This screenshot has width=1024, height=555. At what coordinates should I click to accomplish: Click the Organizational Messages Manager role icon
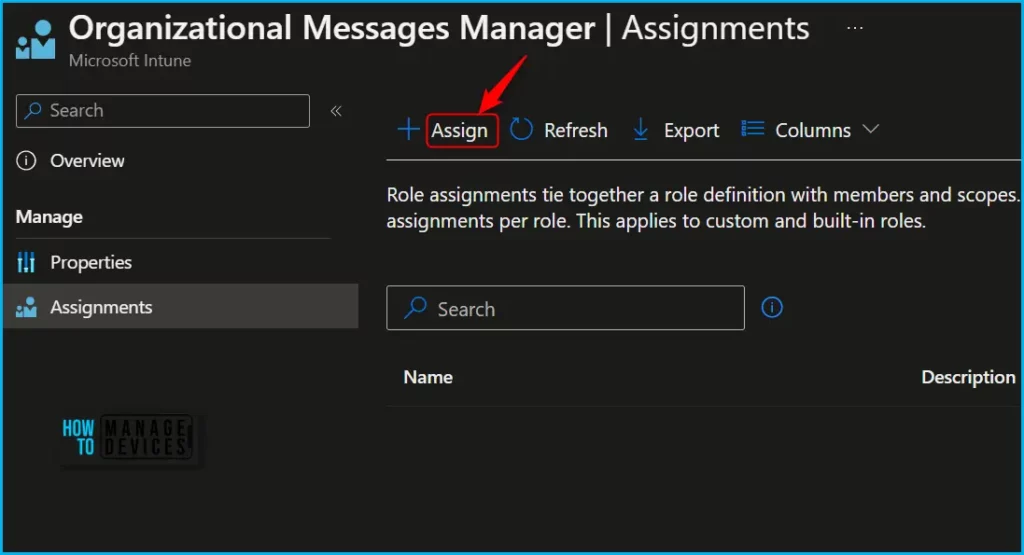35,40
